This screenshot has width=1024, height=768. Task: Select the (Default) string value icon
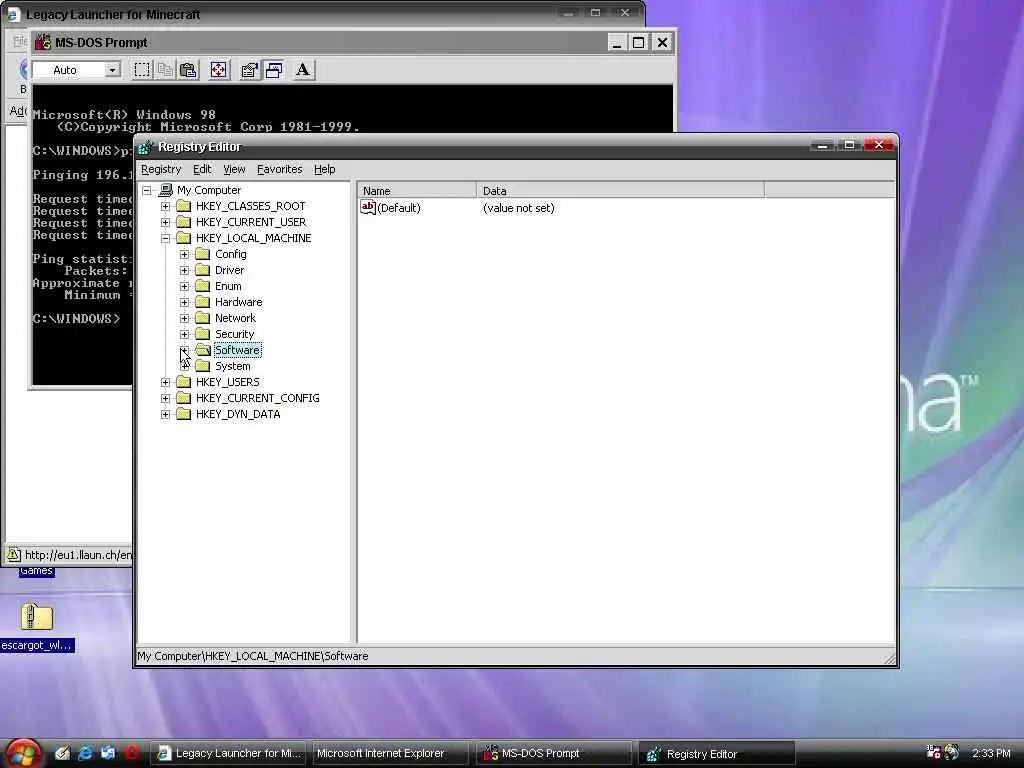[368, 208]
